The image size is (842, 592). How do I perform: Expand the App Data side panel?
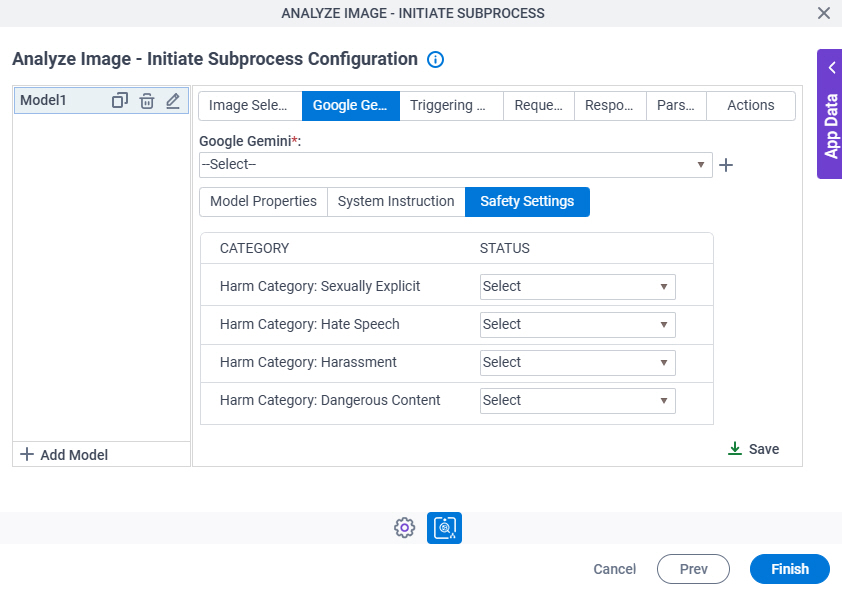tap(832, 68)
